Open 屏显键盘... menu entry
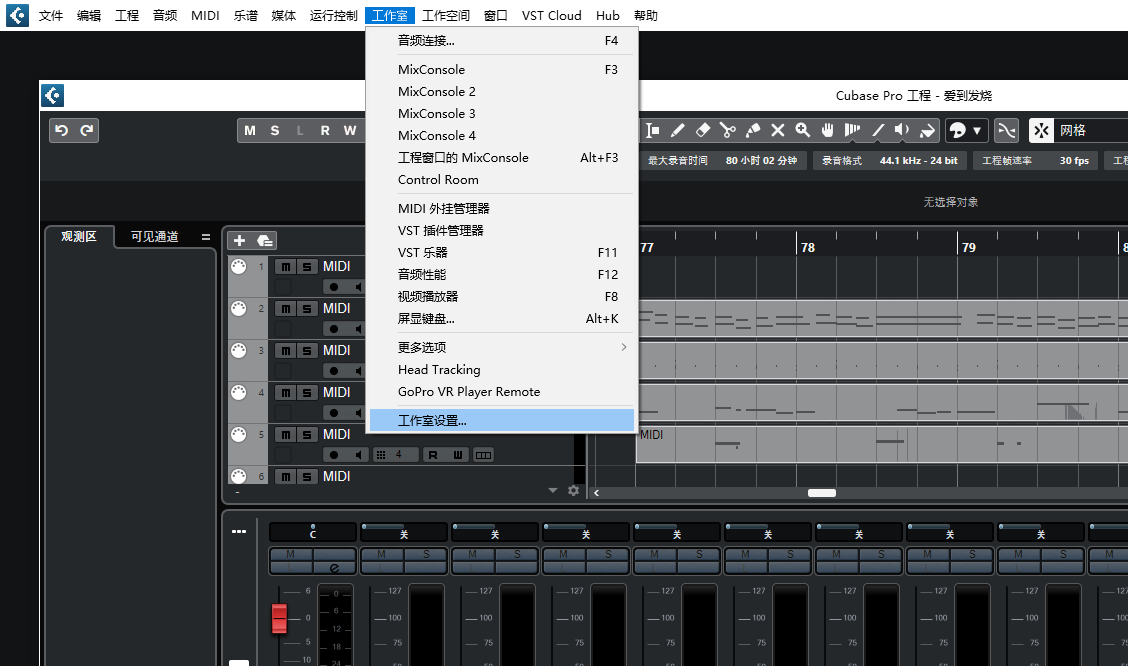 tap(501, 319)
